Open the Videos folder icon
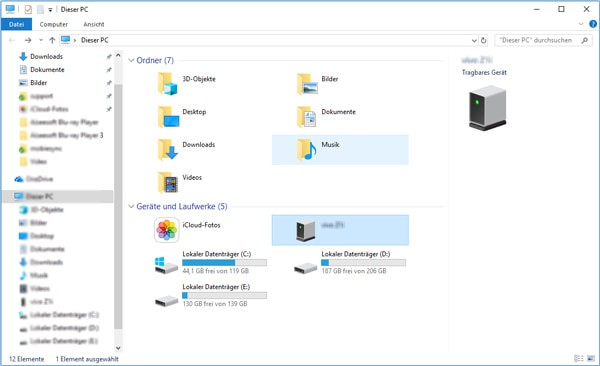 coord(168,183)
